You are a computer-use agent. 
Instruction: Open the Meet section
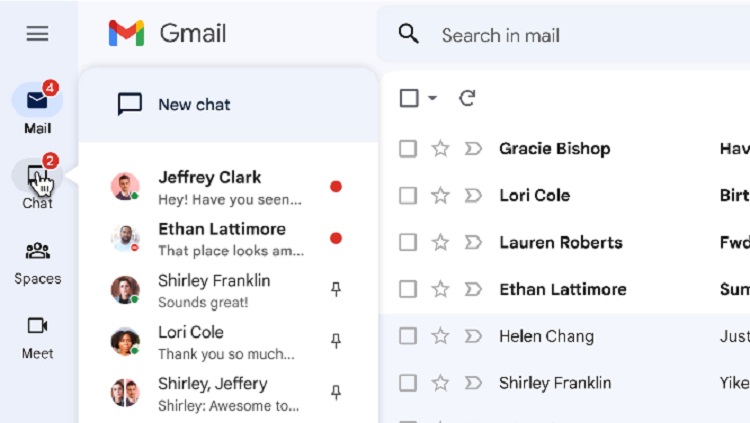pyautogui.click(x=37, y=326)
